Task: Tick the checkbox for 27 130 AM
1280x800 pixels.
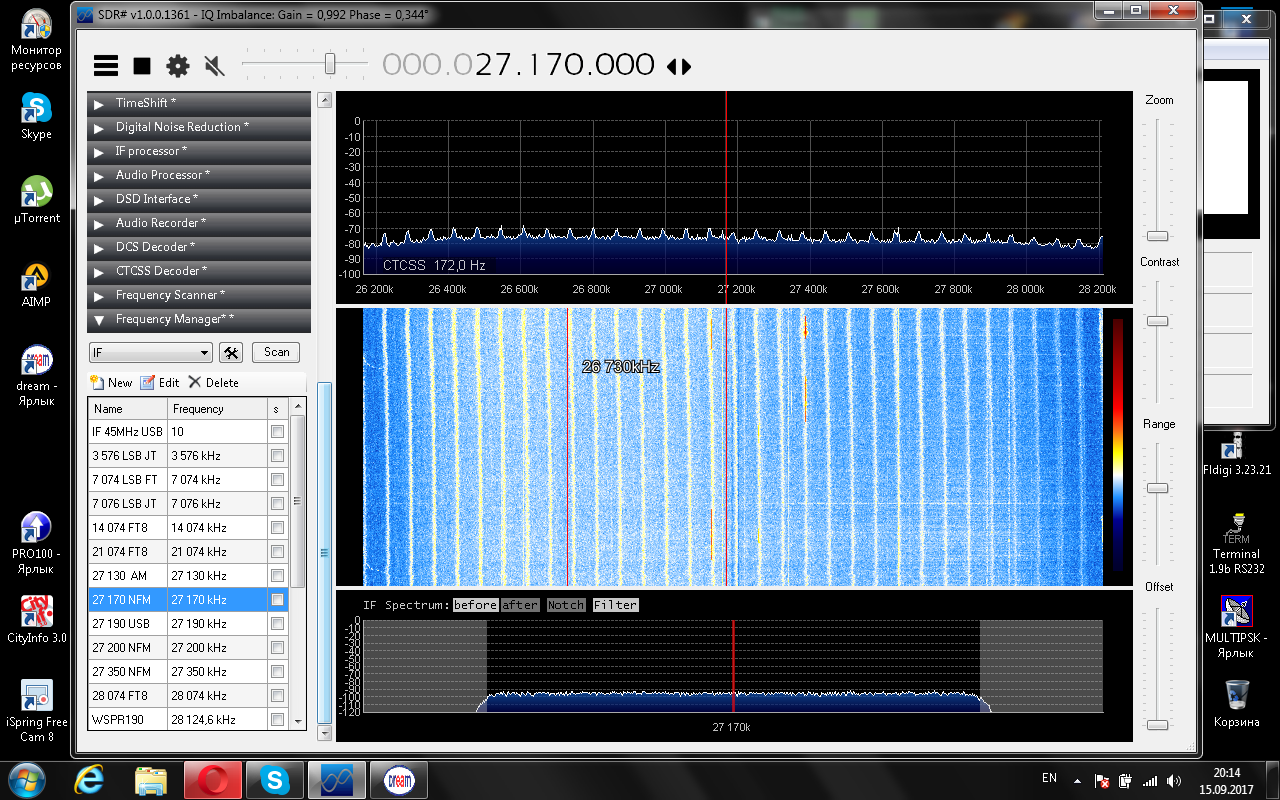Action: click(x=277, y=576)
